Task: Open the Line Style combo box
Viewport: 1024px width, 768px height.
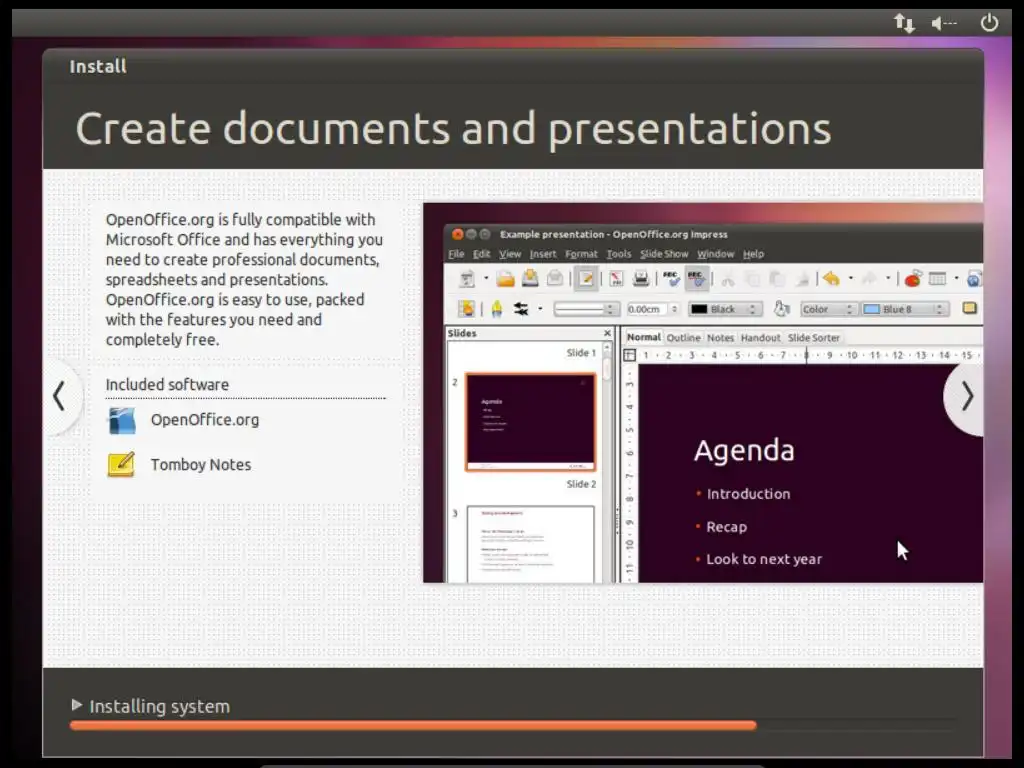Action: [586, 309]
